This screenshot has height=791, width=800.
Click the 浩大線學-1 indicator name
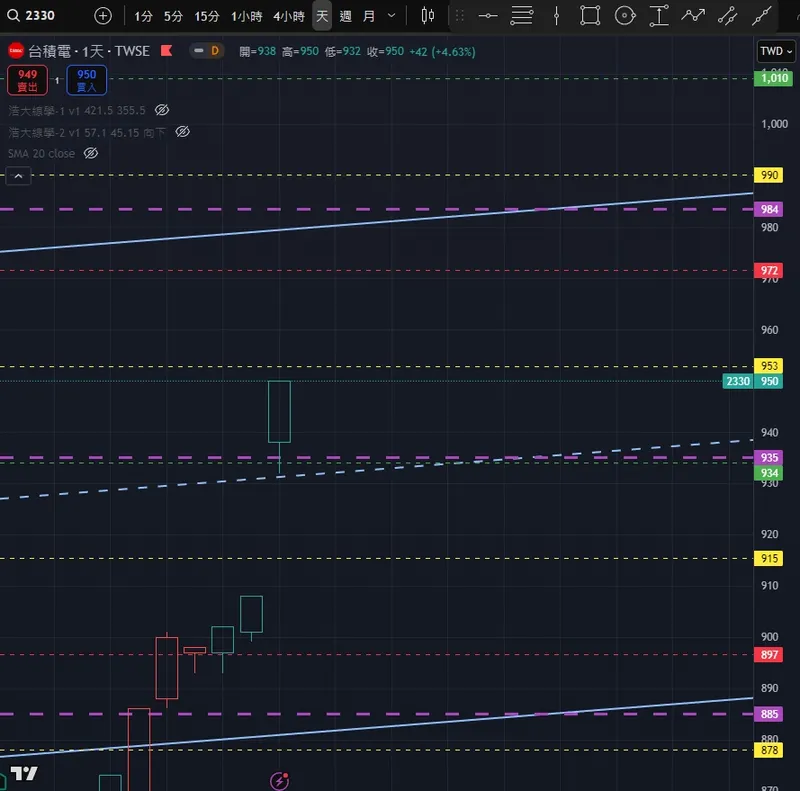36,110
